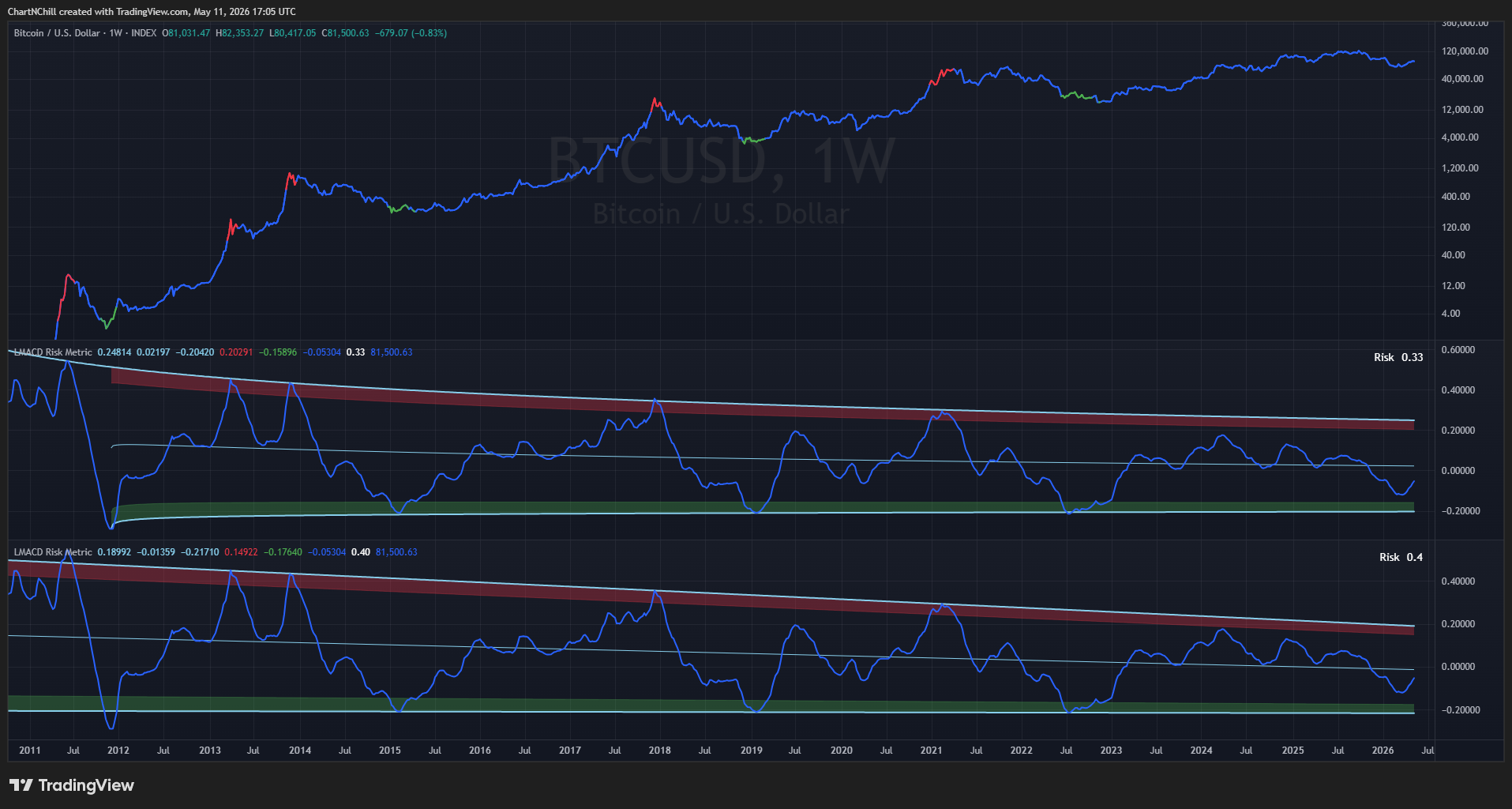Click the 120.00 price axis label
The width and height of the screenshot is (1512, 809).
(1456, 228)
